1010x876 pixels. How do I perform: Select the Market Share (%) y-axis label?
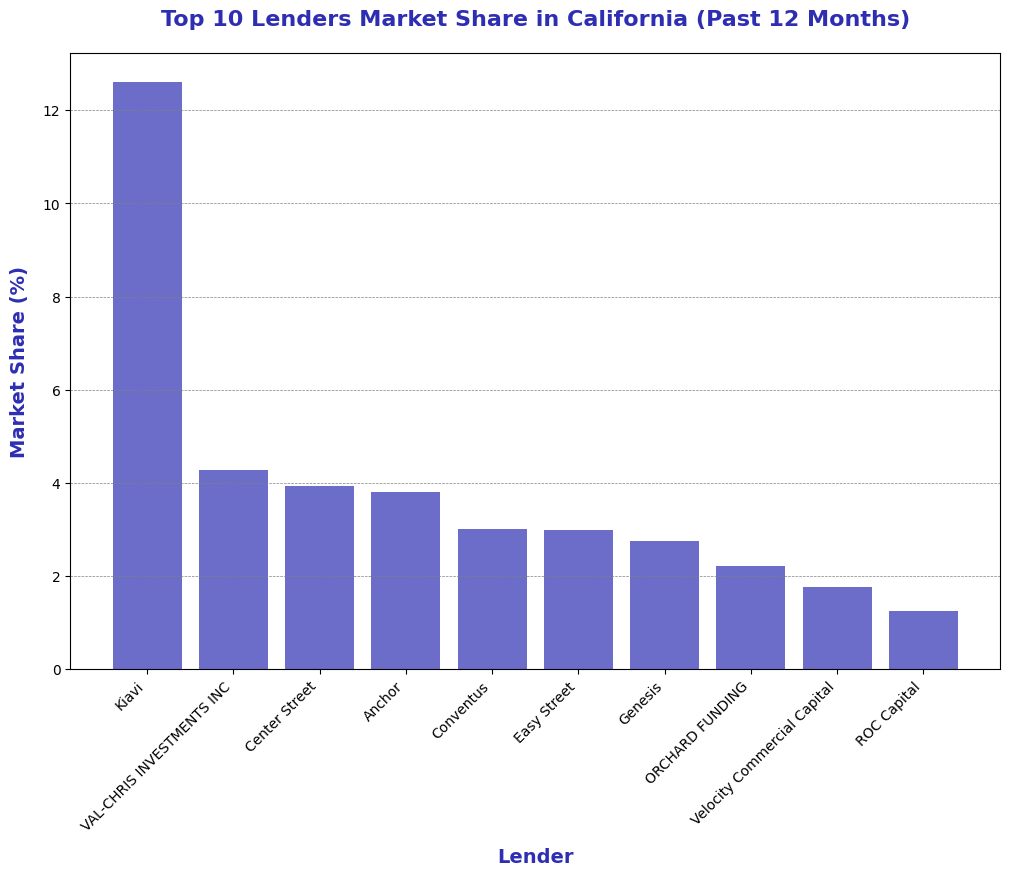17,363
